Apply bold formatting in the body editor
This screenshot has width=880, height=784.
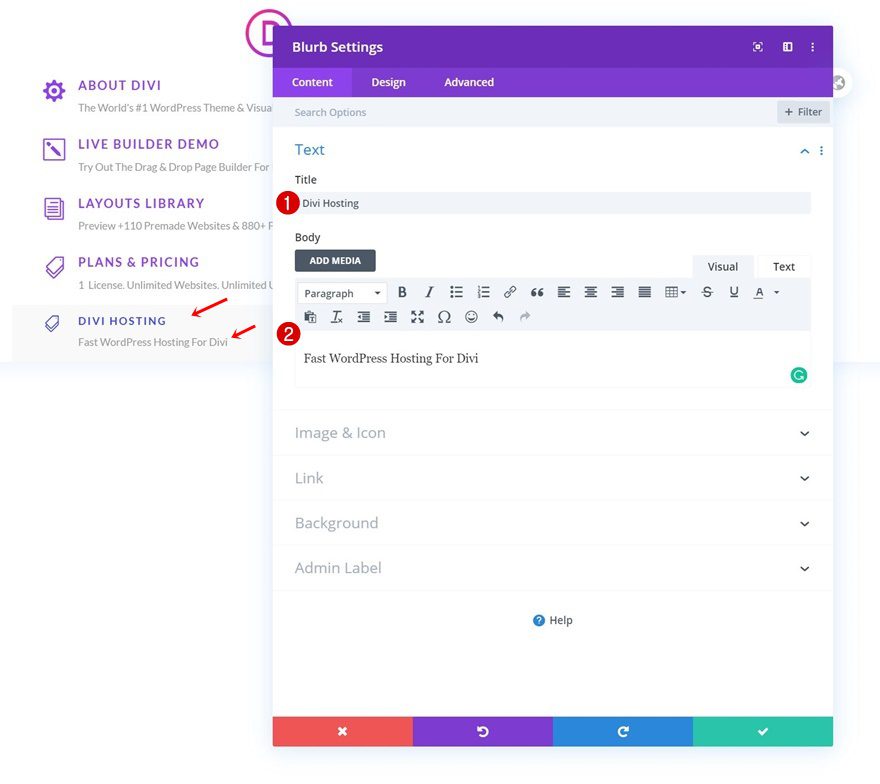click(402, 292)
